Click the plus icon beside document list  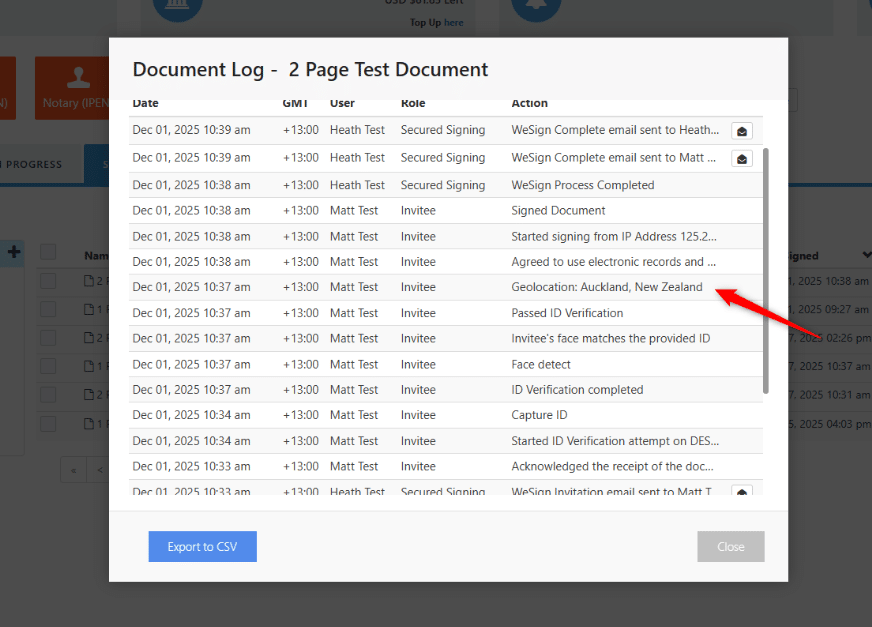point(14,252)
